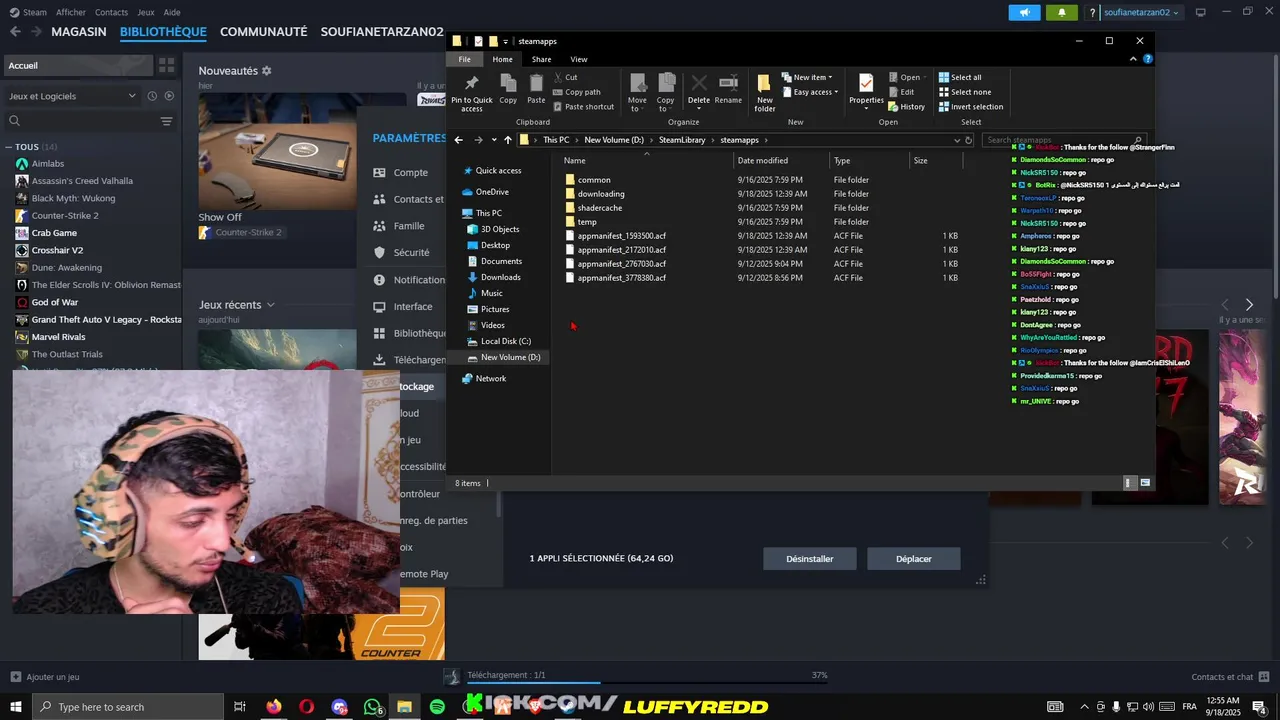The image size is (1280, 720).
Task: Click Select none in ribbon
Action: pyautogui.click(x=964, y=92)
